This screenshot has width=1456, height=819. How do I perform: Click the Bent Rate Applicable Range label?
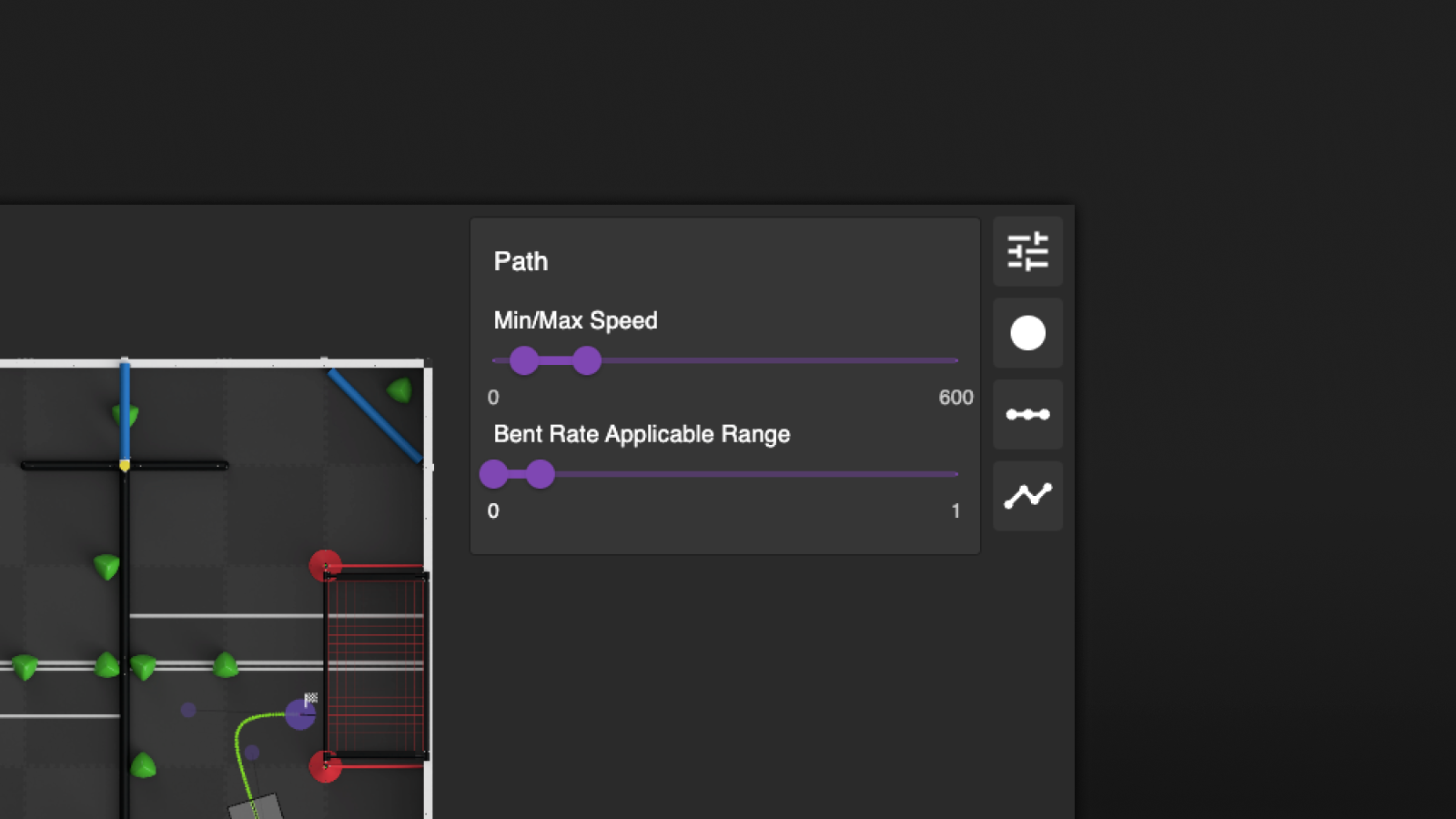tap(642, 434)
